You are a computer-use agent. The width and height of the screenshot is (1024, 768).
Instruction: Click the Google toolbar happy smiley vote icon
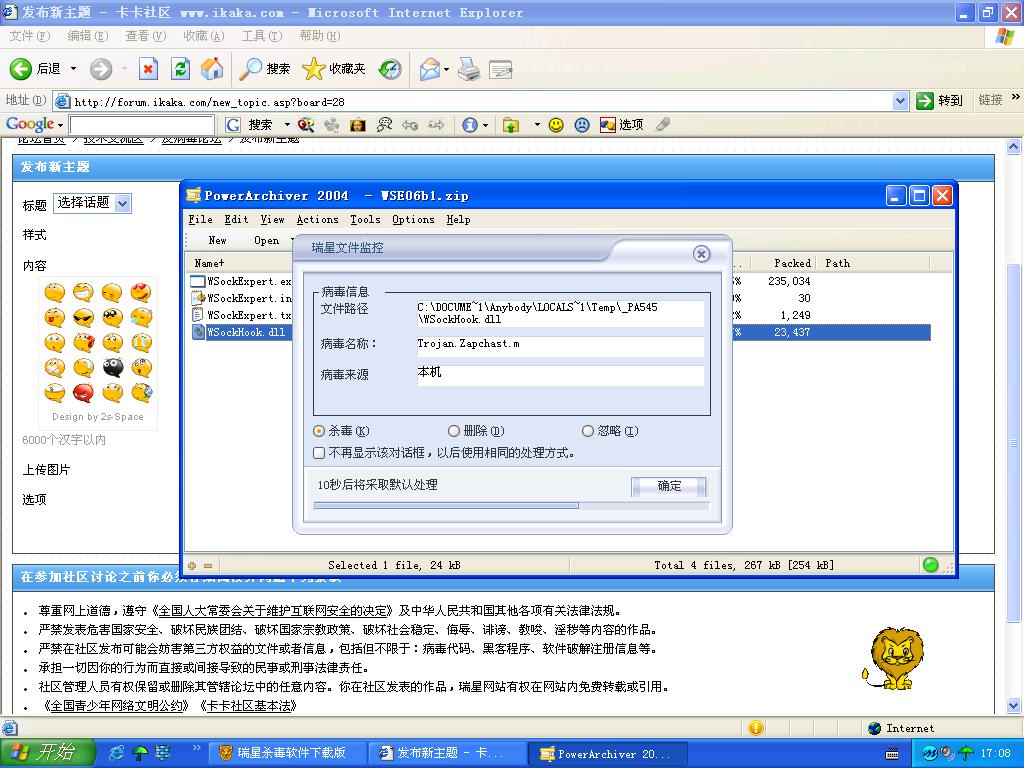point(556,124)
